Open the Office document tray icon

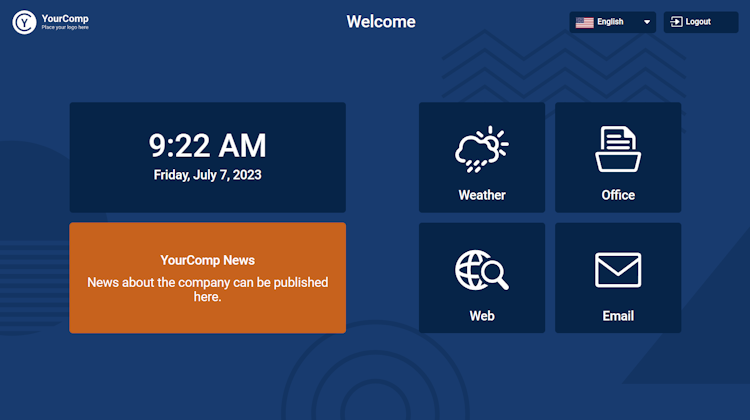[618, 149]
